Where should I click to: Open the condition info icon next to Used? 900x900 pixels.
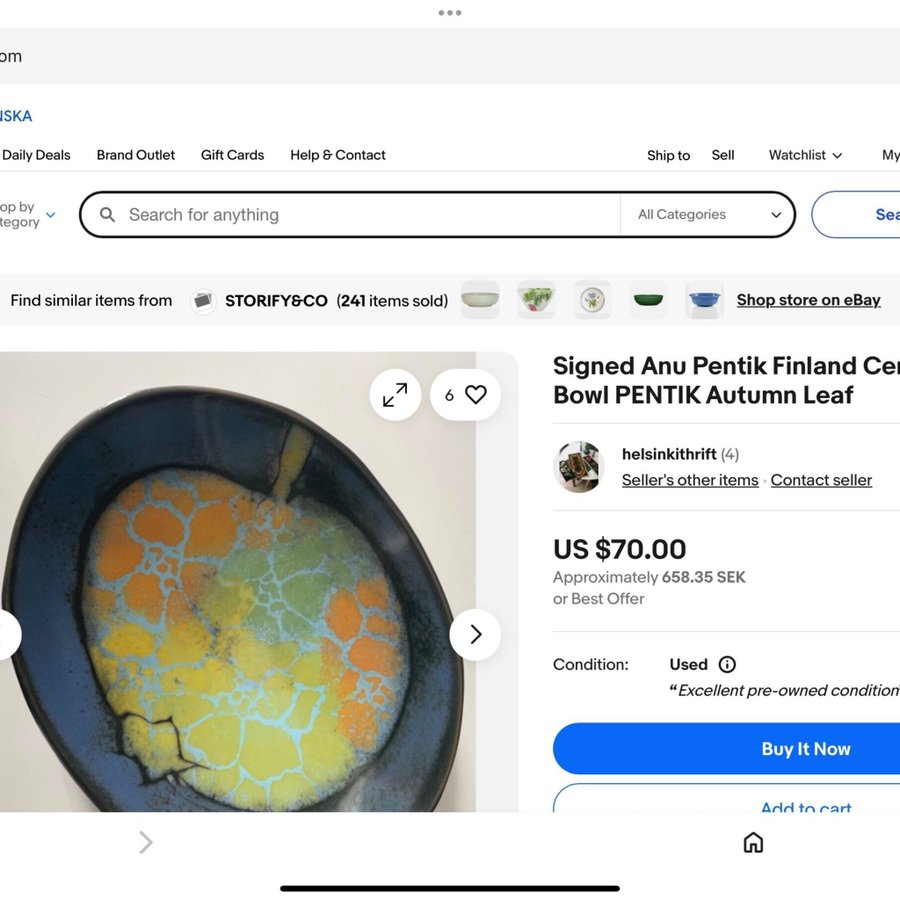(727, 664)
